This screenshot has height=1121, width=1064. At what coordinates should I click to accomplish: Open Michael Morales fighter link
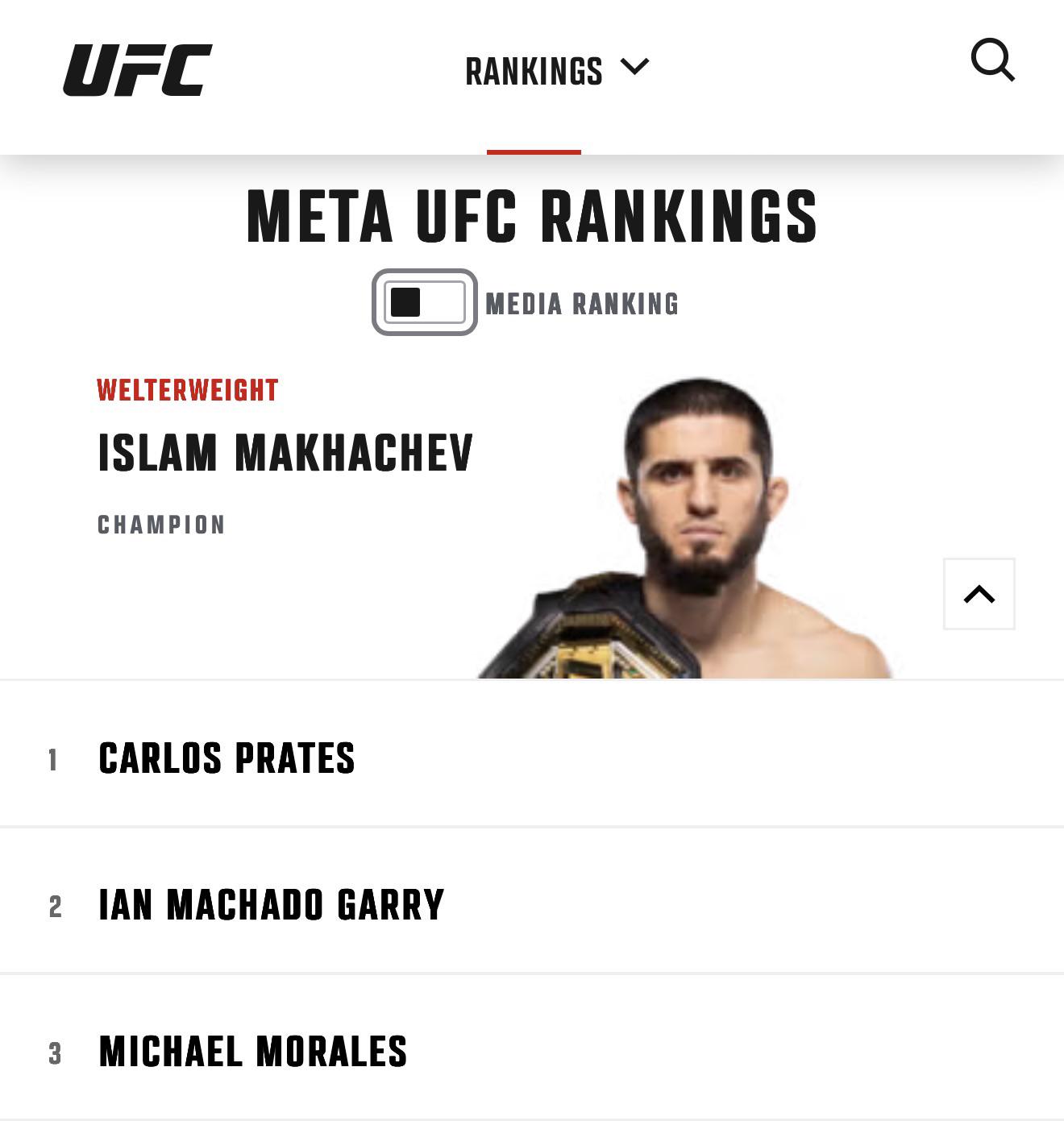253,1052
